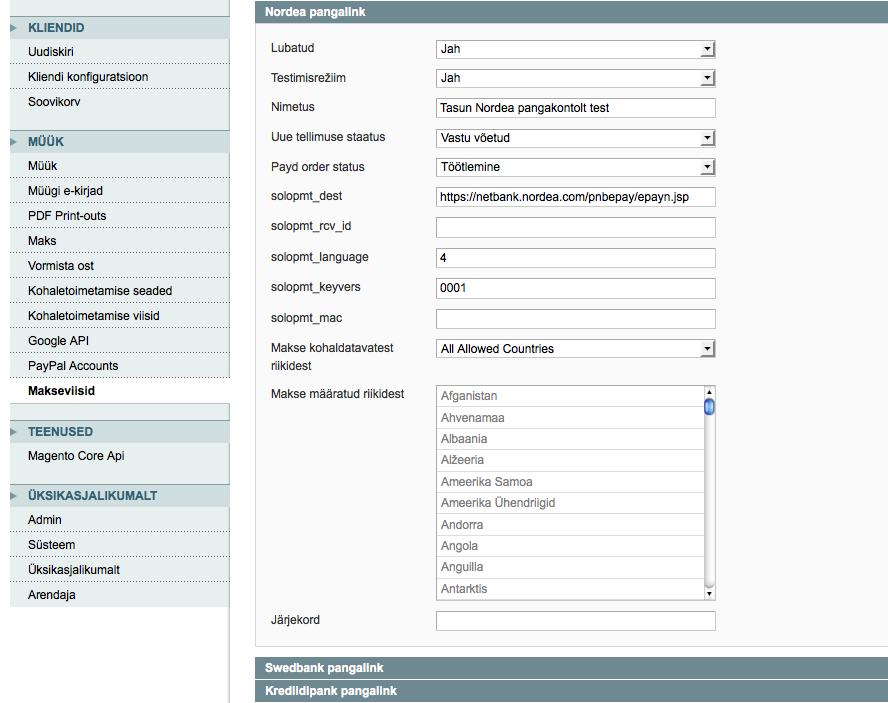Select Afganistan in the country list
This screenshot has height=703, width=888.
[x=570, y=396]
